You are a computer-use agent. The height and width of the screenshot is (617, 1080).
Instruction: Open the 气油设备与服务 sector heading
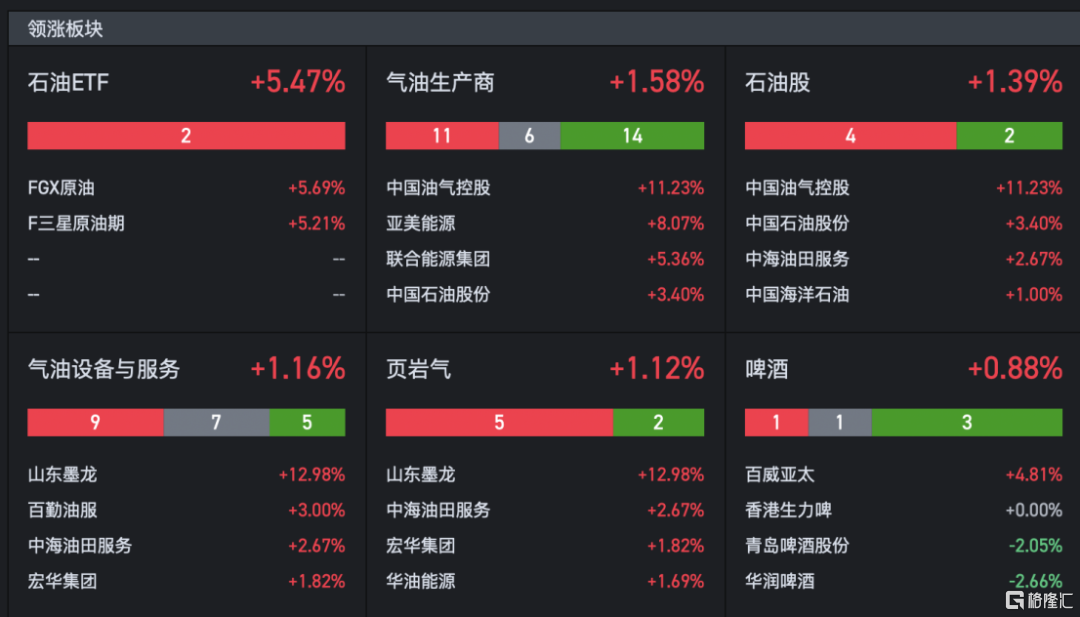tap(103, 370)
